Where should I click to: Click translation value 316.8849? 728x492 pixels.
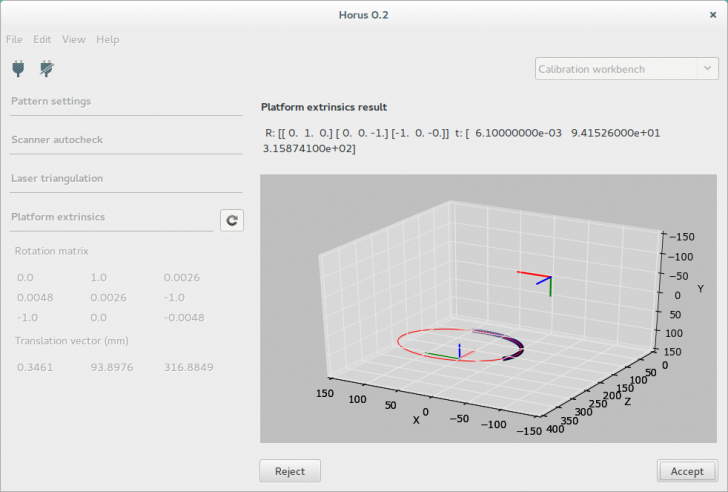pyautogui.click(x=188, y=367)
